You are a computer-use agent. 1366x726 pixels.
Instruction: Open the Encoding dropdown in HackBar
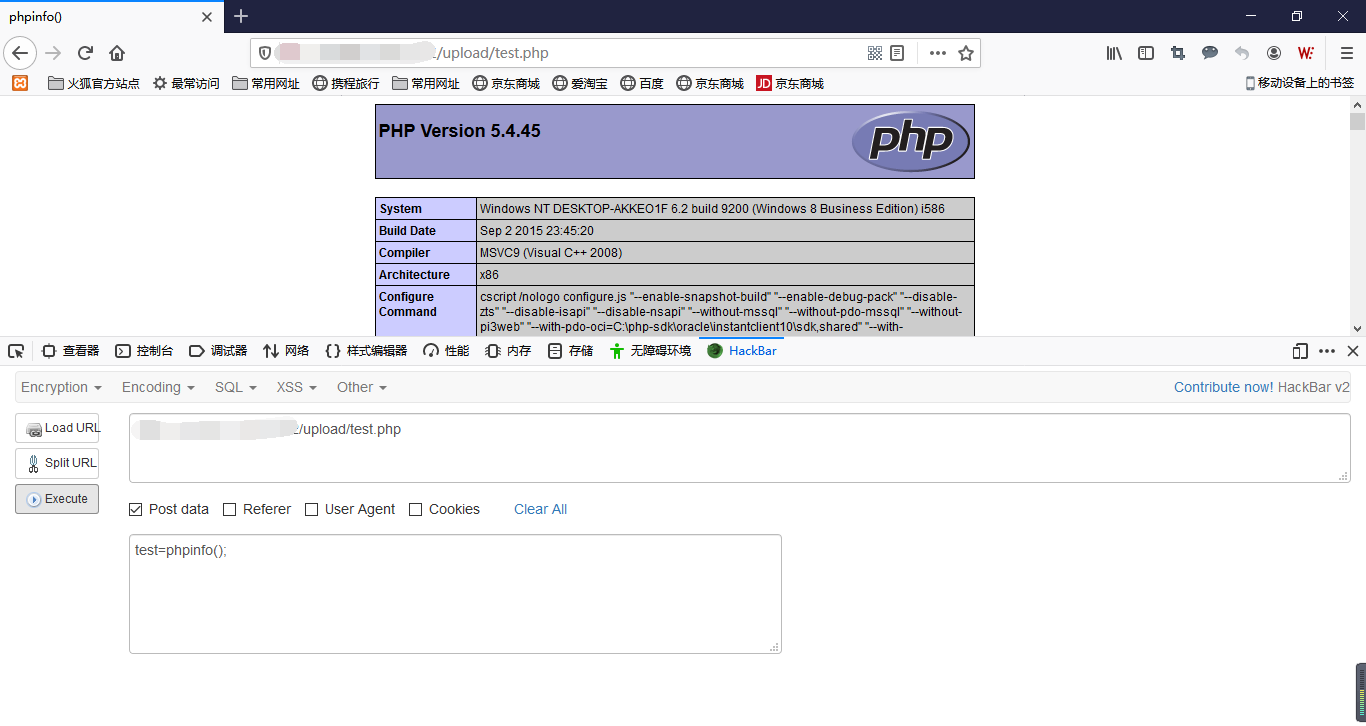coord(157,387)
